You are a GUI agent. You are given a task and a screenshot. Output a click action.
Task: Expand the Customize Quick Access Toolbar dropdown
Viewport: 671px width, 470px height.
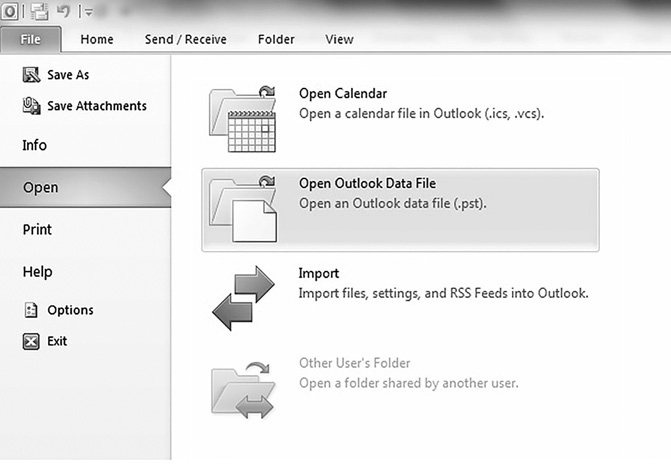pos(88,12)
